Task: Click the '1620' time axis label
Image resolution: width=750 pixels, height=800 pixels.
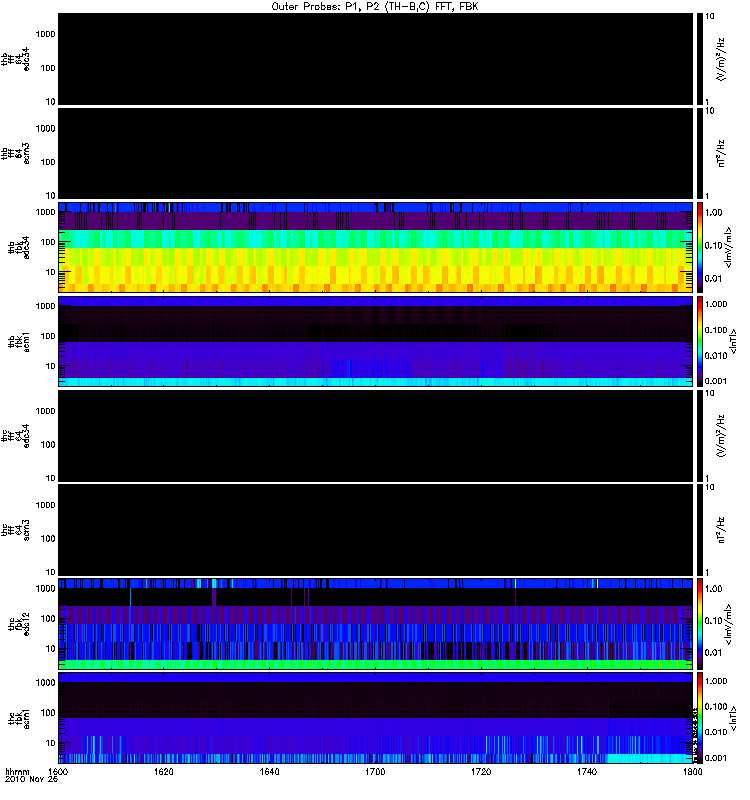Action: (x=164, y=771)
